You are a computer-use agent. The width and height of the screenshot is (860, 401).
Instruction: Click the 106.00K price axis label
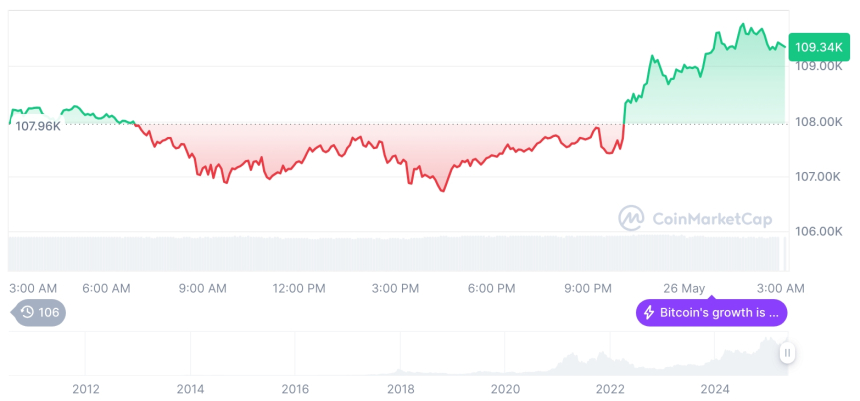coord(819,231)
